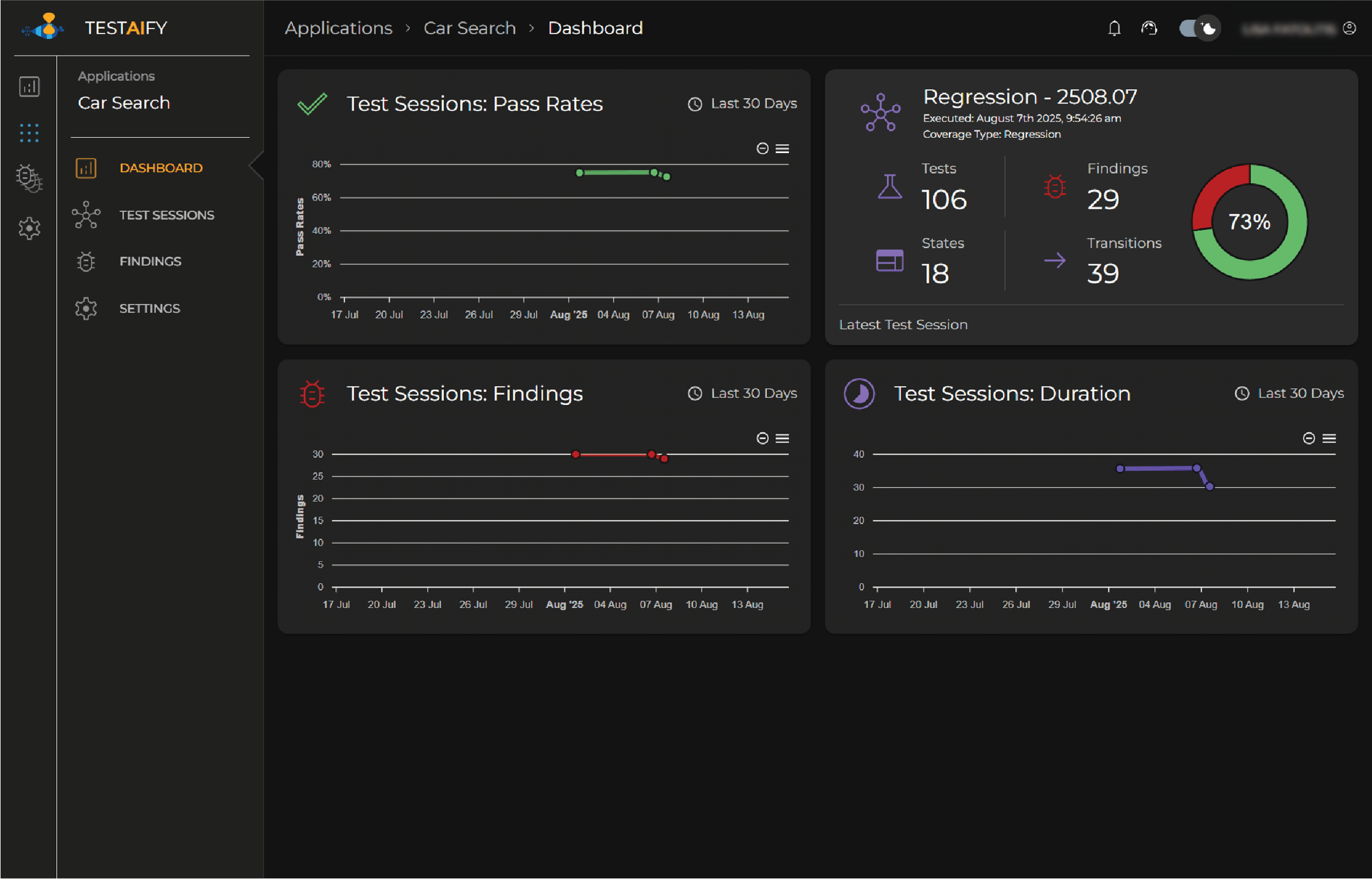Click the red Findings bug icon in the Regression card

click(1055, 186)
